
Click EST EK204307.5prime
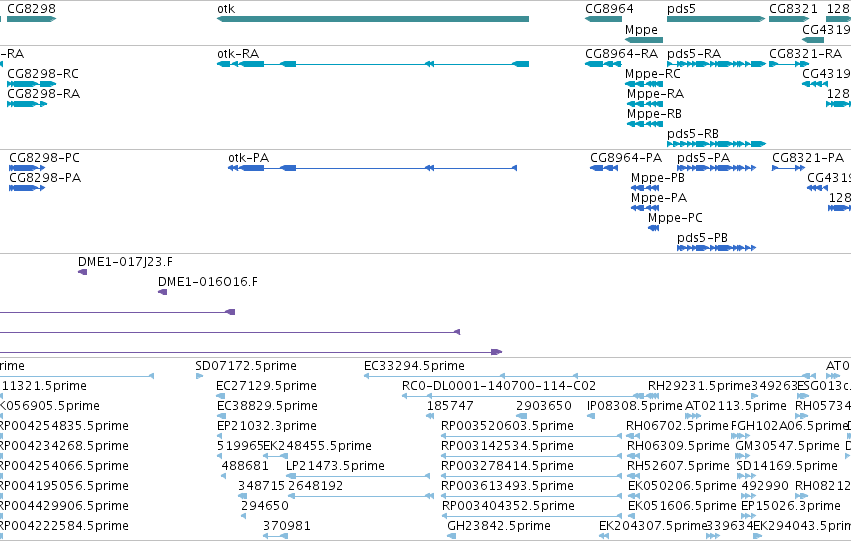(x=604, y=536)
